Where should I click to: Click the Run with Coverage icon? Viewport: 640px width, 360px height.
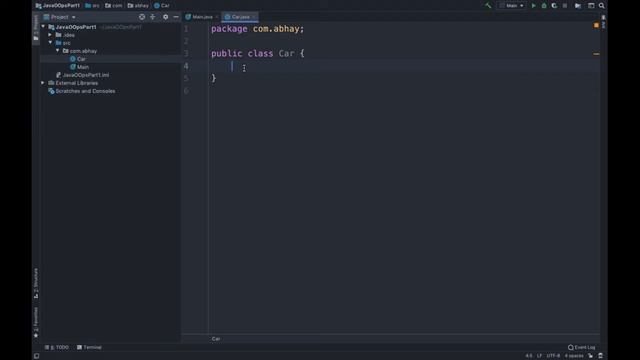click(x=554, y=6)
